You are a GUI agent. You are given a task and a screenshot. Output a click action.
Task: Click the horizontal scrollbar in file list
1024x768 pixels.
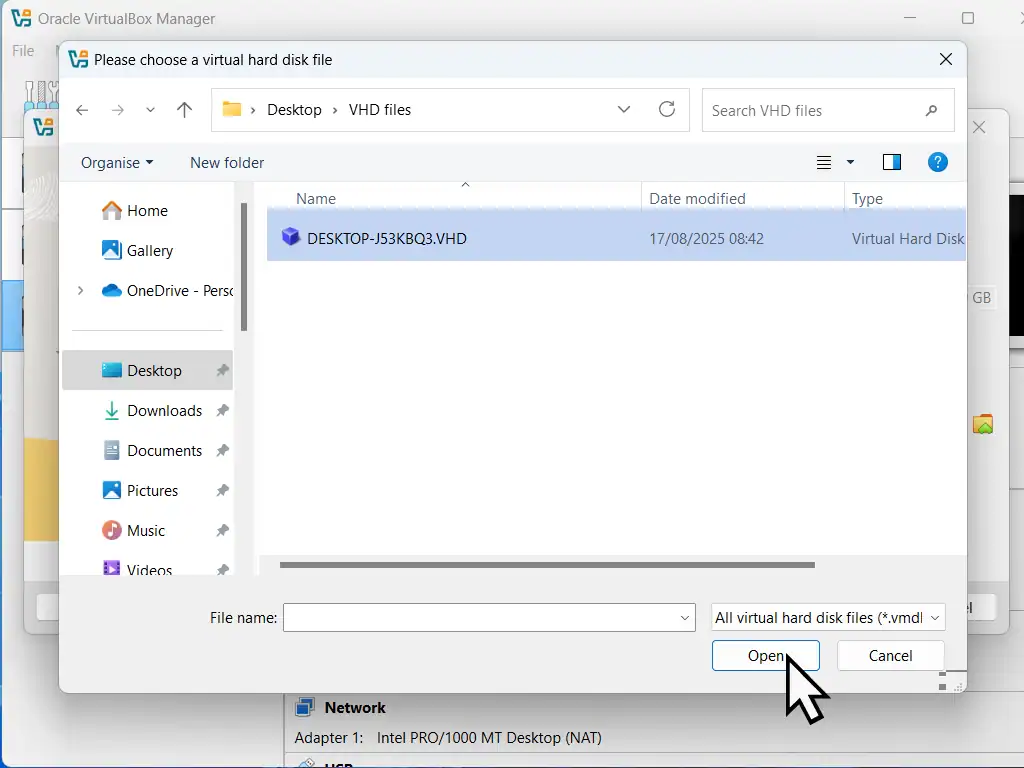[x=547, y=565]
